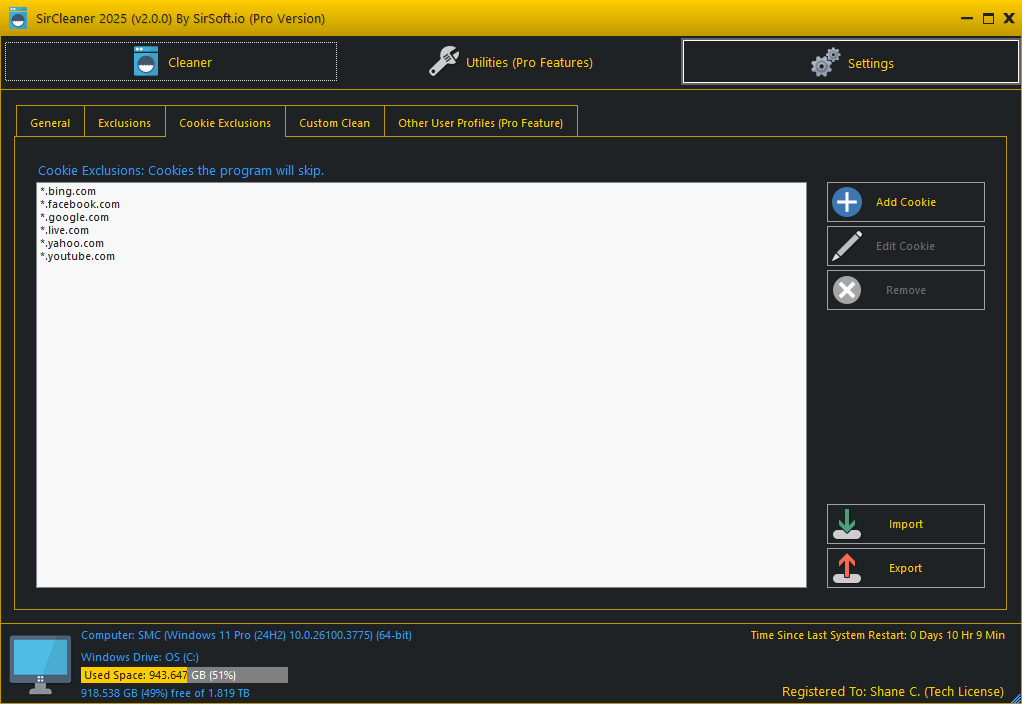Select the *.facebook.com cookie entry

click(80, 204)
